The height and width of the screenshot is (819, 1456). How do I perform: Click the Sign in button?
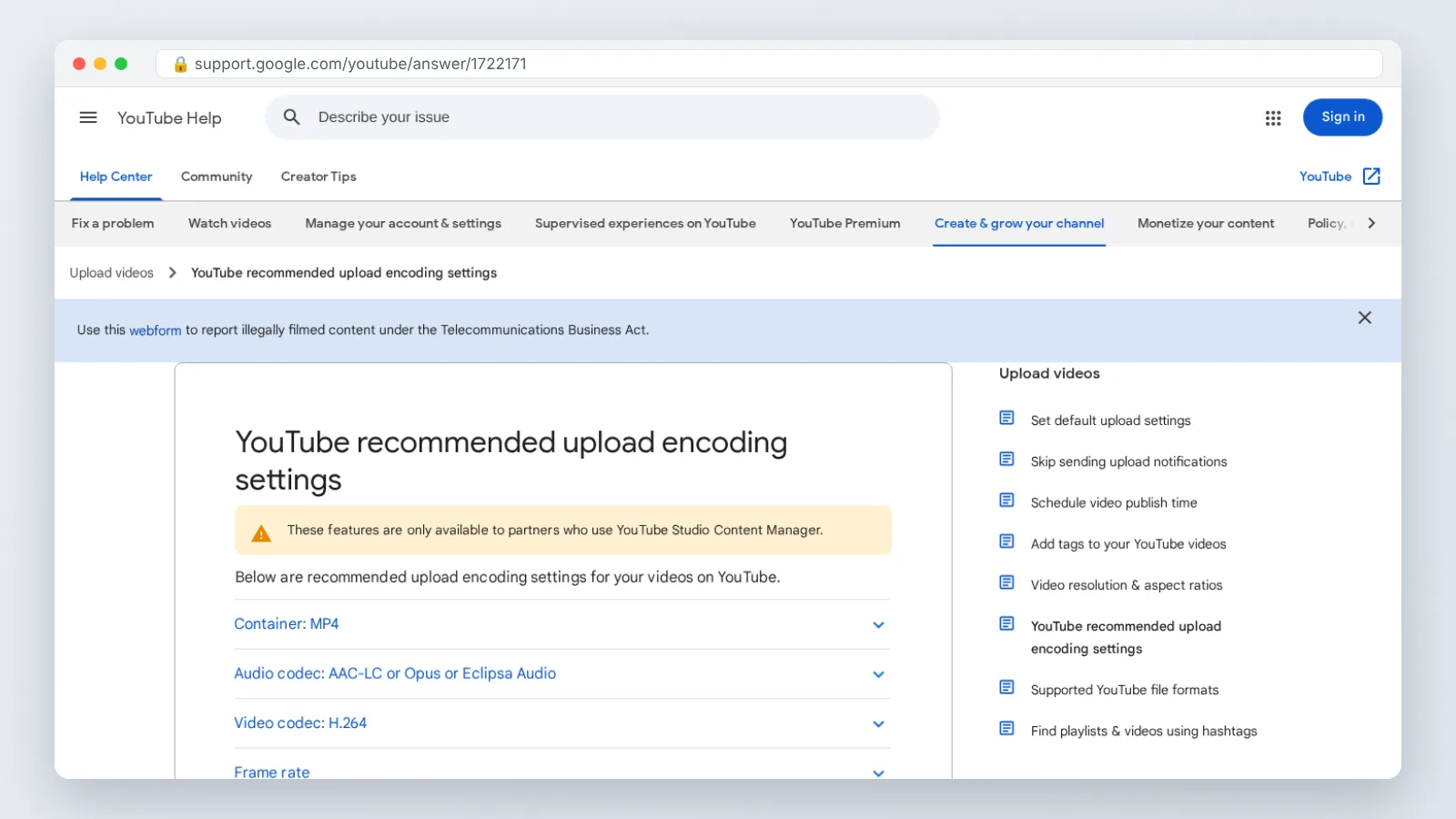pos(1343,117)
